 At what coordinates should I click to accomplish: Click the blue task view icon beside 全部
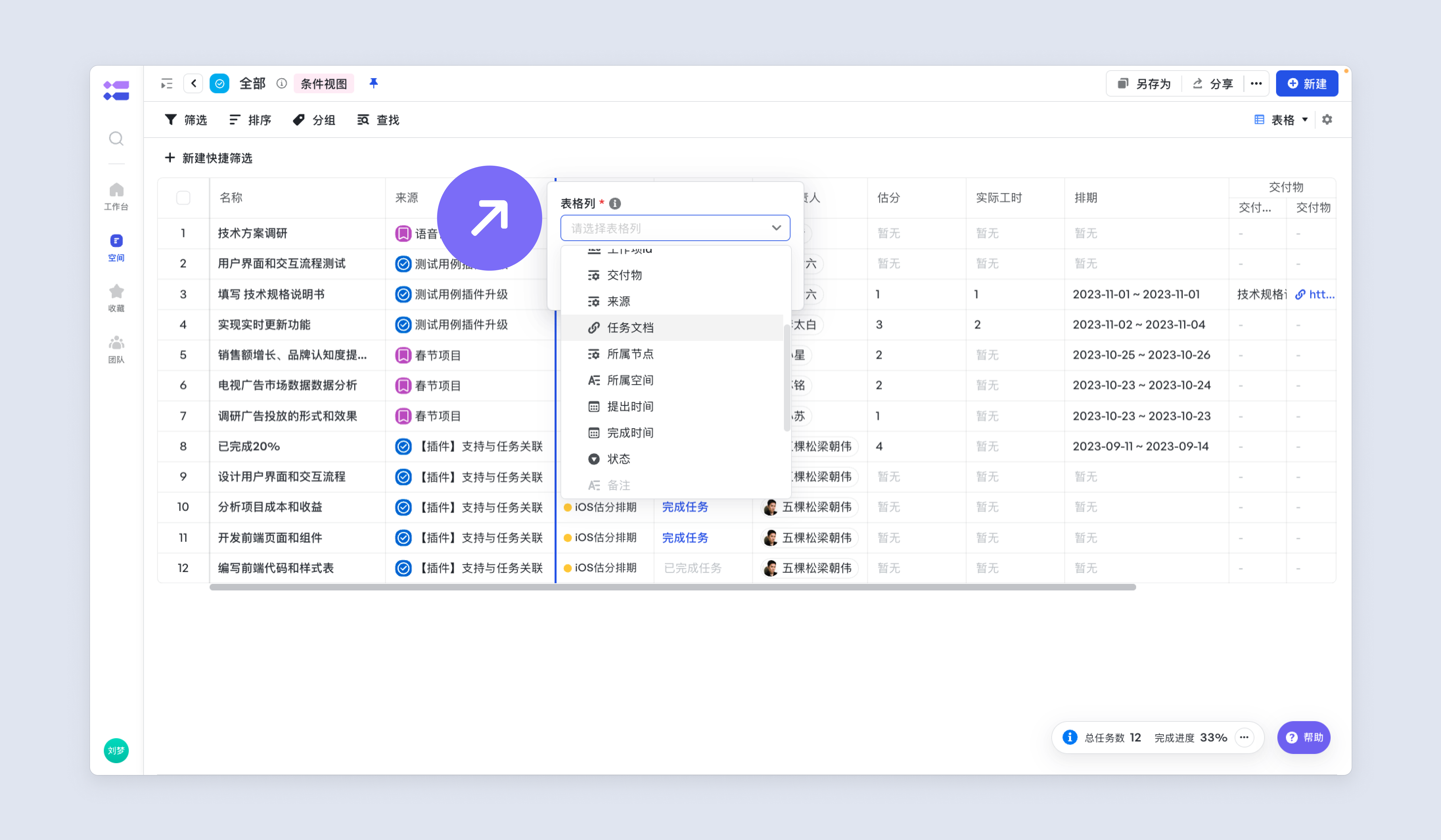tap(219, 83)
